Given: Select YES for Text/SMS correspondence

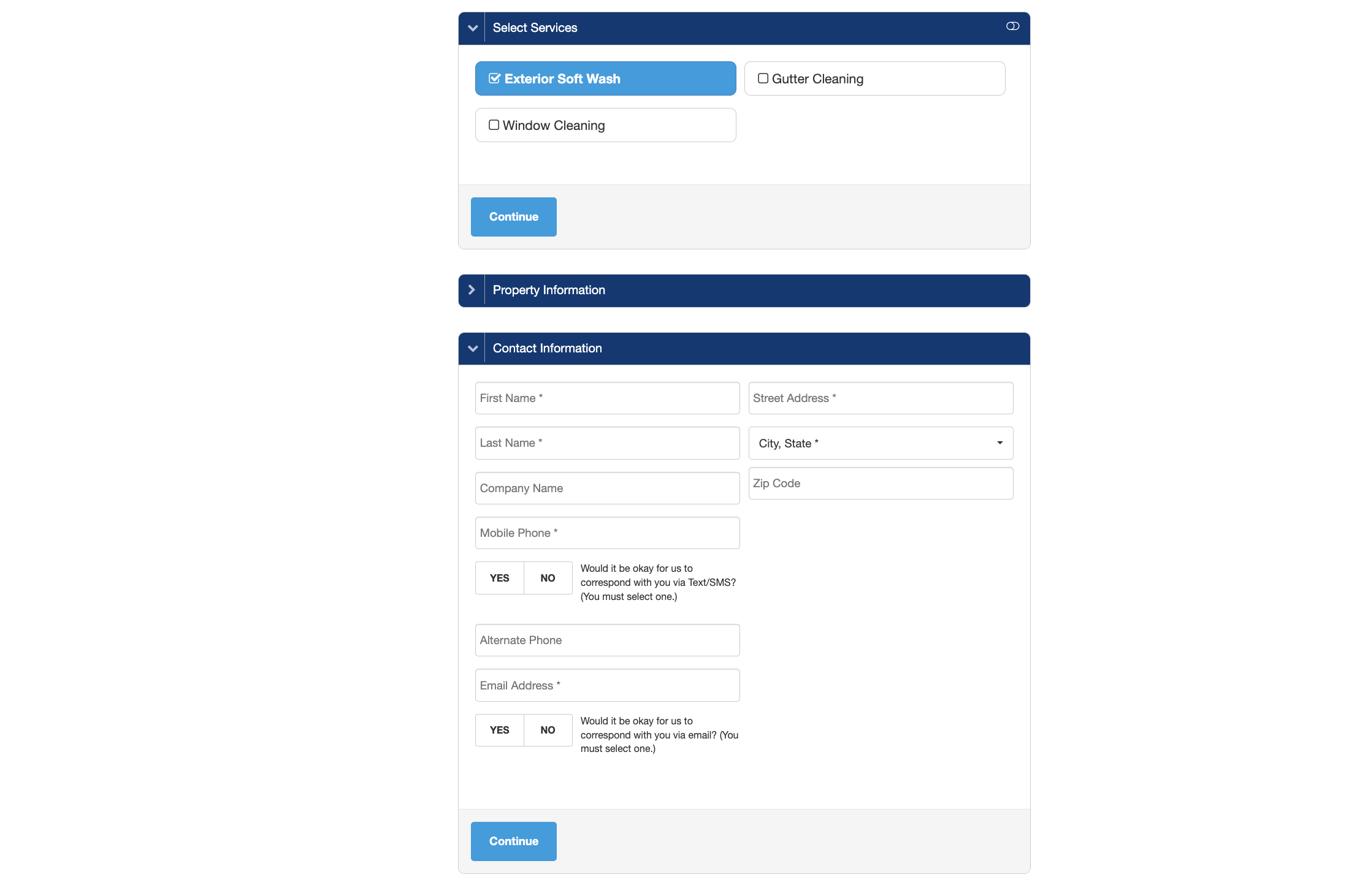Looking at the screenshot, I should coord(499,578).
